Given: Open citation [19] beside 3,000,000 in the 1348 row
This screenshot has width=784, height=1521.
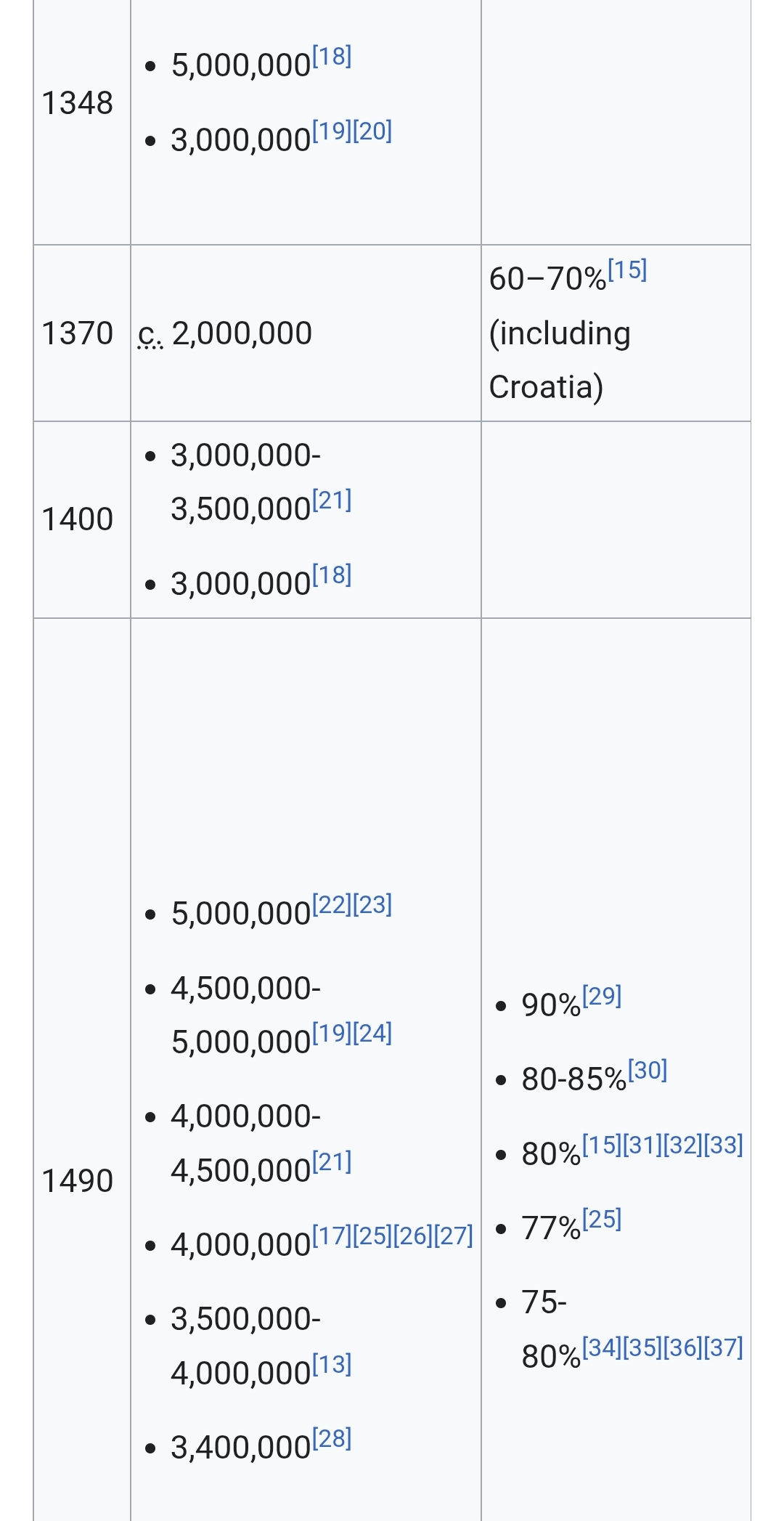Looking at the screenshot, I should pyautogui.click(x=332, y=131).
